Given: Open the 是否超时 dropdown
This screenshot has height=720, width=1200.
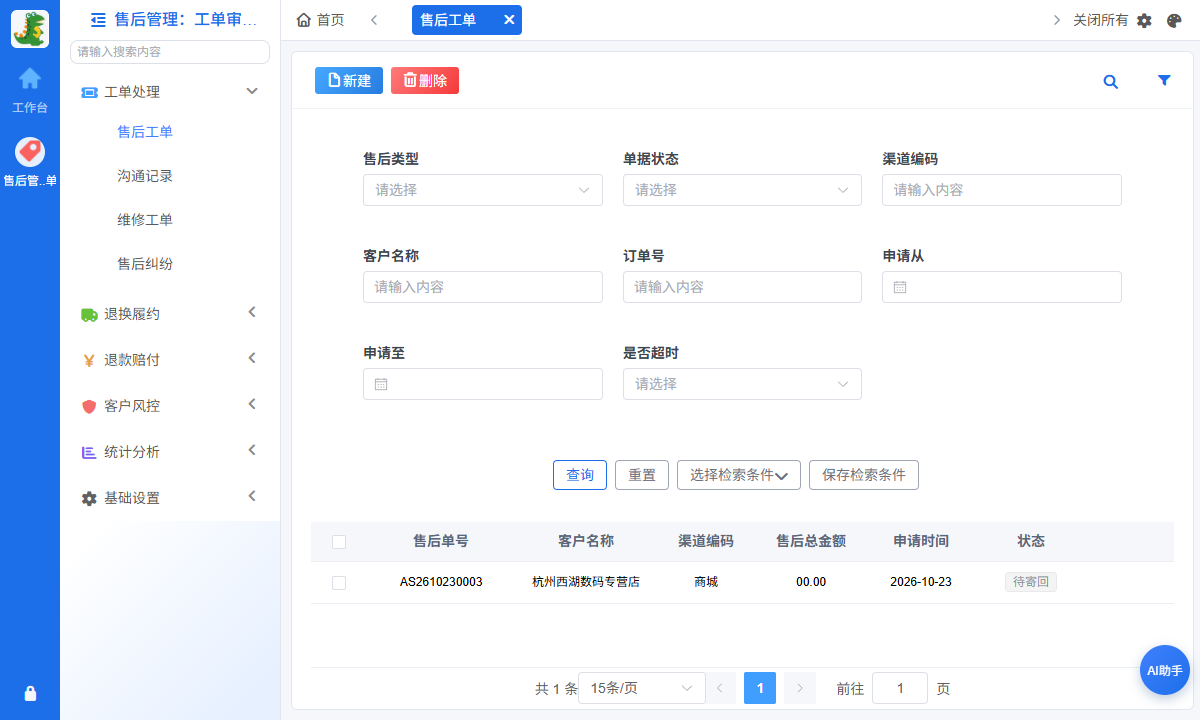Looking at the screenshot, I should click(742, 384).
